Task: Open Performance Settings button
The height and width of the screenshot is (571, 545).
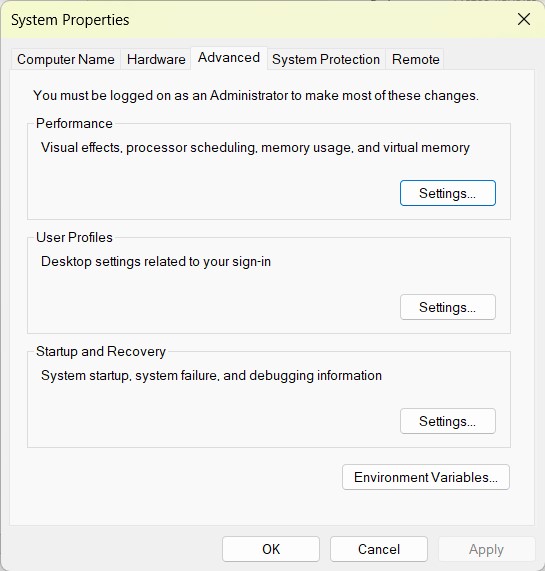Action: tap(448, 193)
